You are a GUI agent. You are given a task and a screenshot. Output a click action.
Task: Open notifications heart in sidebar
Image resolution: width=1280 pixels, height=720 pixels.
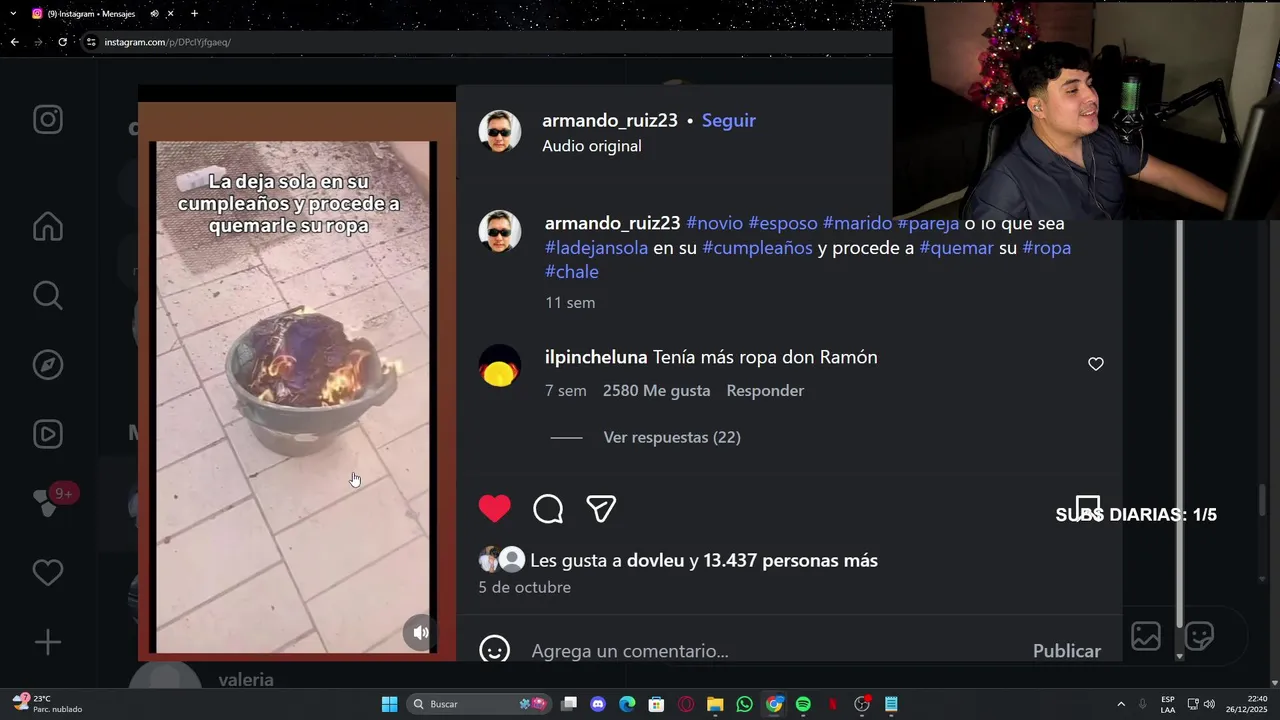tap(48, 573)
